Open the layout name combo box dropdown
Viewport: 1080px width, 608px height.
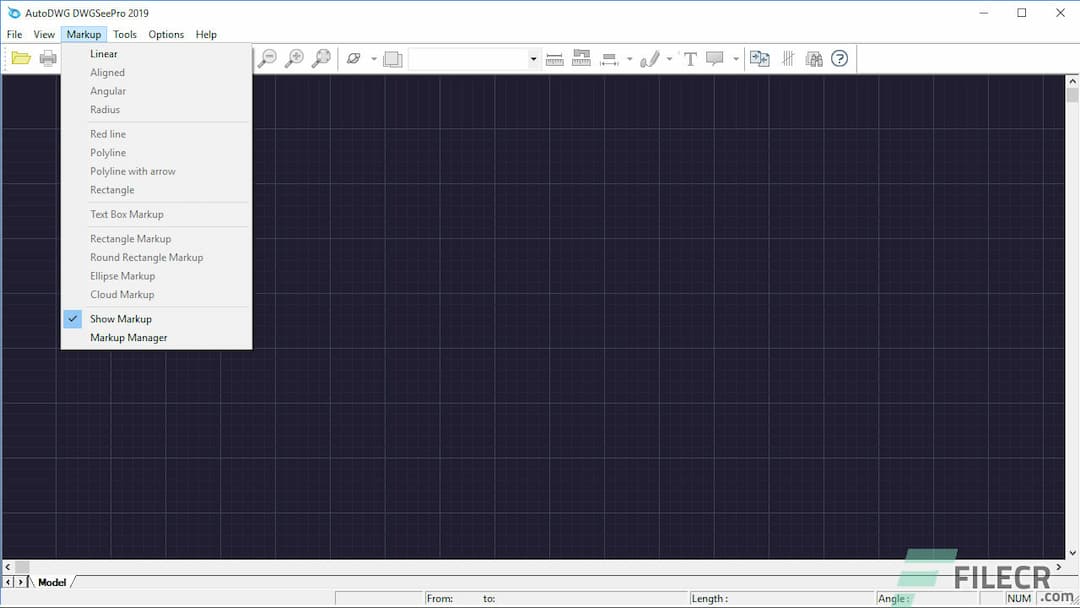click(533, 58)
